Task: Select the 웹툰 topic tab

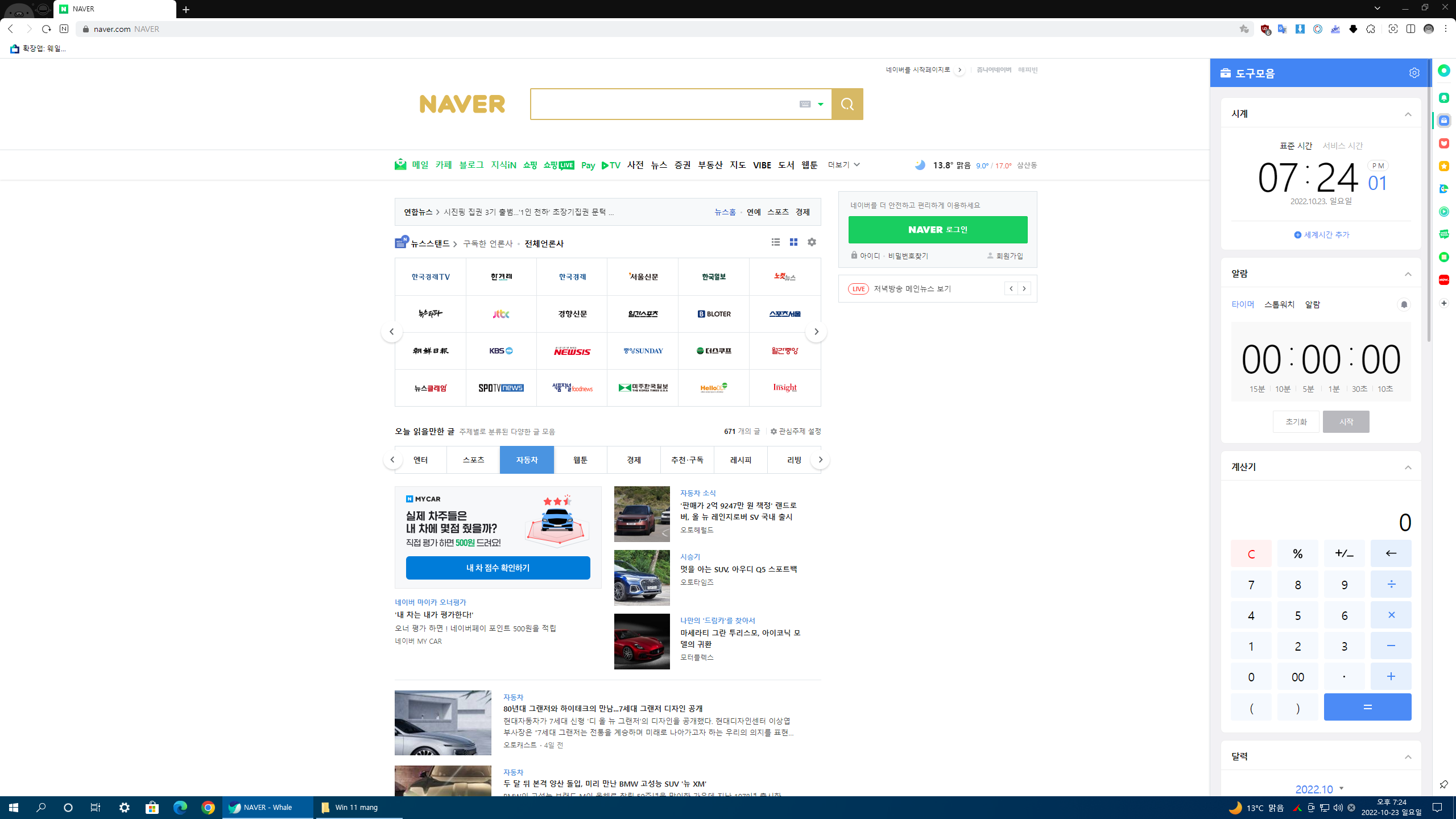Action: 580,460
